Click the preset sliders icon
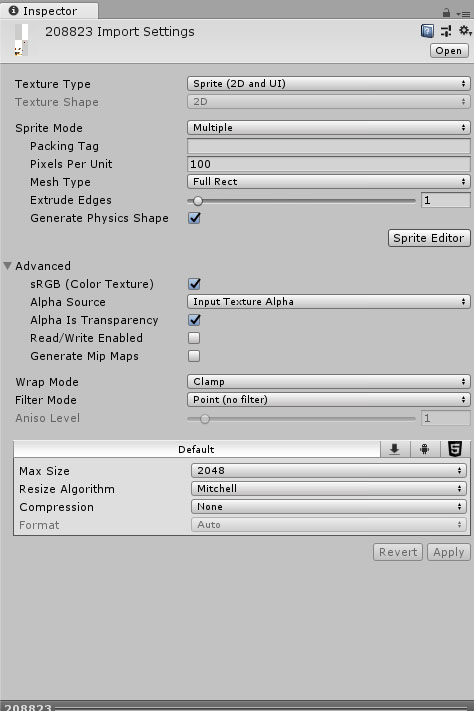This screenshot has width=474, height=711. coord(446,31)
